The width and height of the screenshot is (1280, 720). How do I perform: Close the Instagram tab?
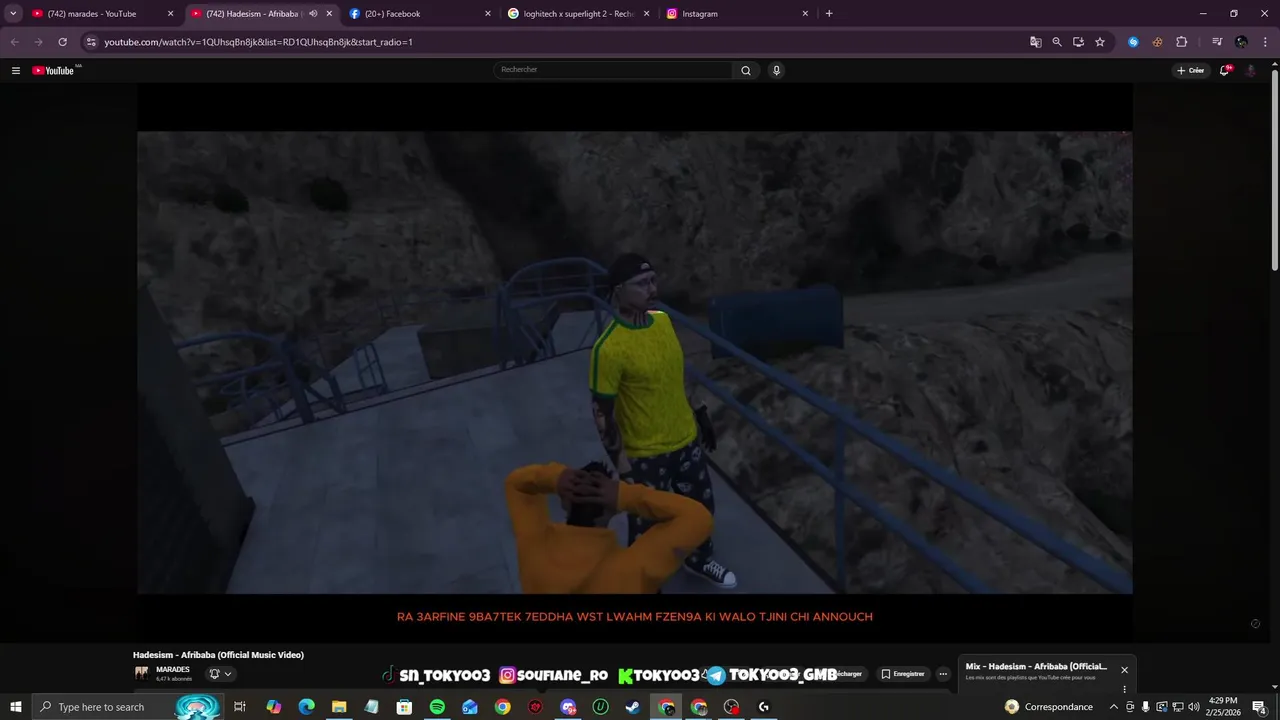(805, 14)
